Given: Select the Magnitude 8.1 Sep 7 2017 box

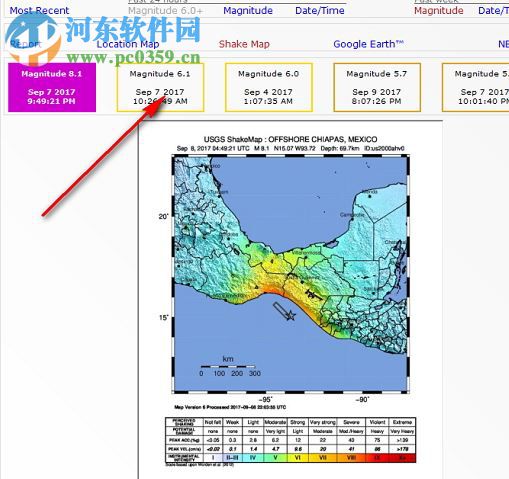Looking at the screenshot, I should coord(52,87).
